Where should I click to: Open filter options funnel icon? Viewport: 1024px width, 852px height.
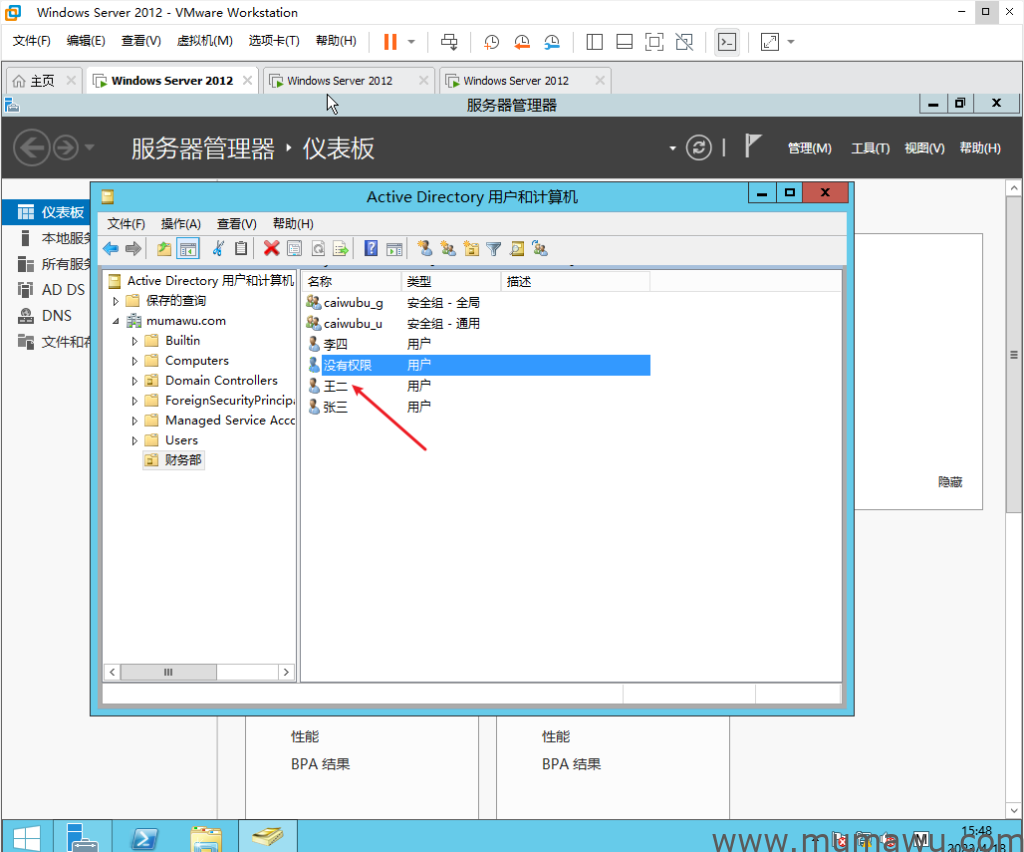tap(494, 249)
